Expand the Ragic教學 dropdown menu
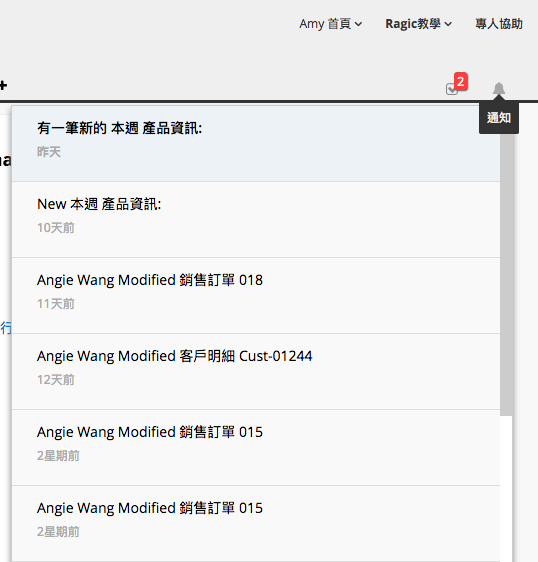This screenshot has height=562, width=538. click(418, 24)
